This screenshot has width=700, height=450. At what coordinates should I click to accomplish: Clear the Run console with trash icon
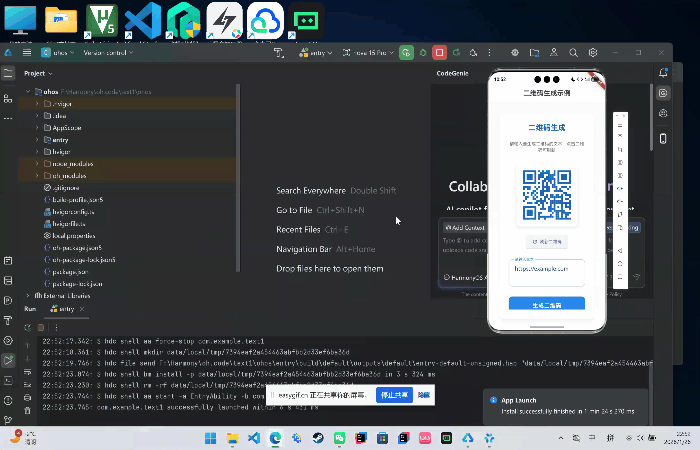tap(27, 410)
